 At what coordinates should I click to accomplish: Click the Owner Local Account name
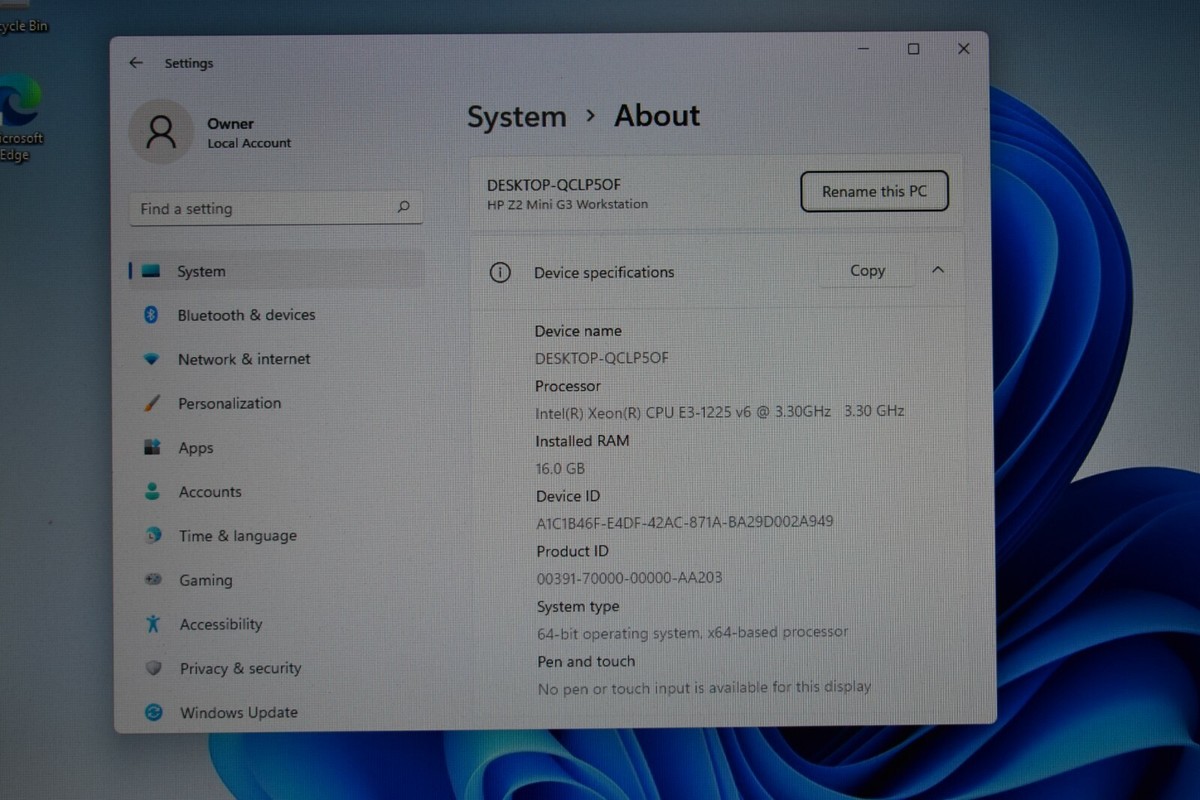tap(249, 133)
